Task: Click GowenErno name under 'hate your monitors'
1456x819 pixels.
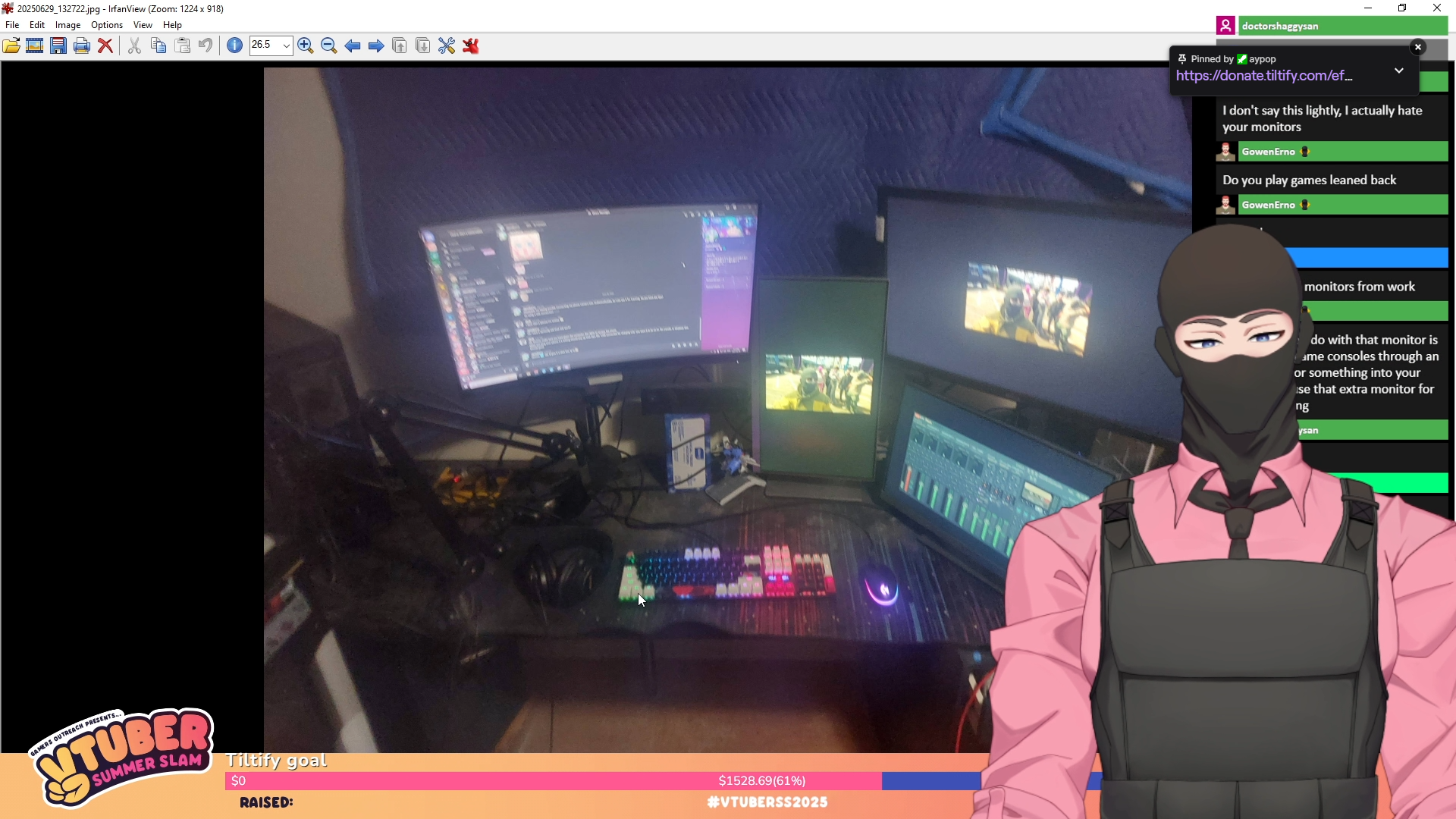Action: point(1268,152)
